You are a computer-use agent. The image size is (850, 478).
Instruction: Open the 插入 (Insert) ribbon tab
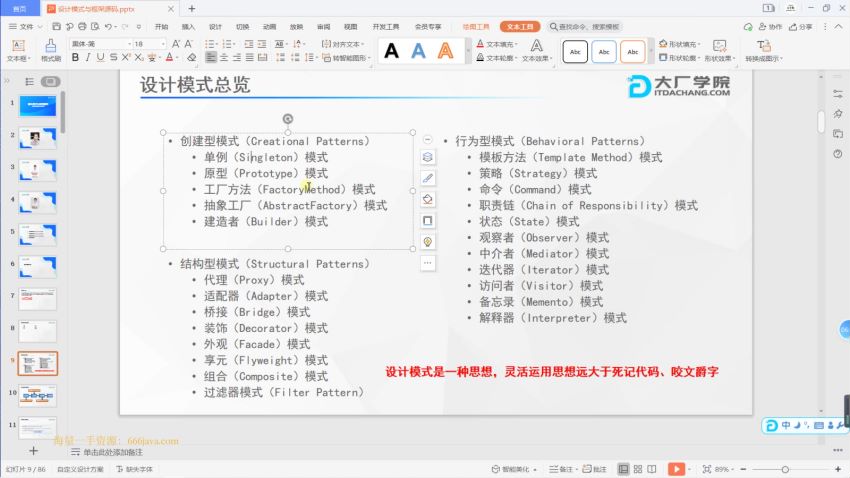188,27
